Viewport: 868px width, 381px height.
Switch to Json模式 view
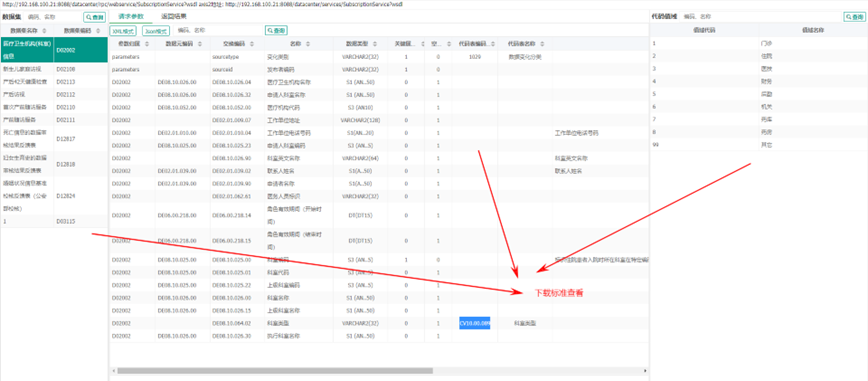coord(155,31)
